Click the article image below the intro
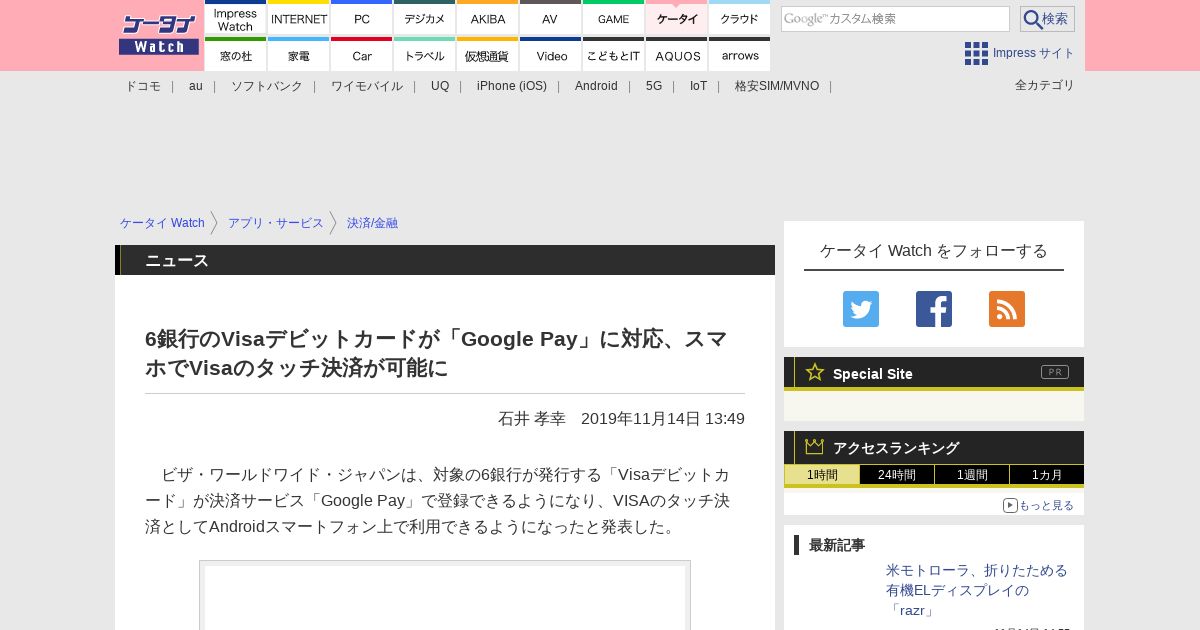Screen dimensions: 1200x630 (x=445, y=595)
